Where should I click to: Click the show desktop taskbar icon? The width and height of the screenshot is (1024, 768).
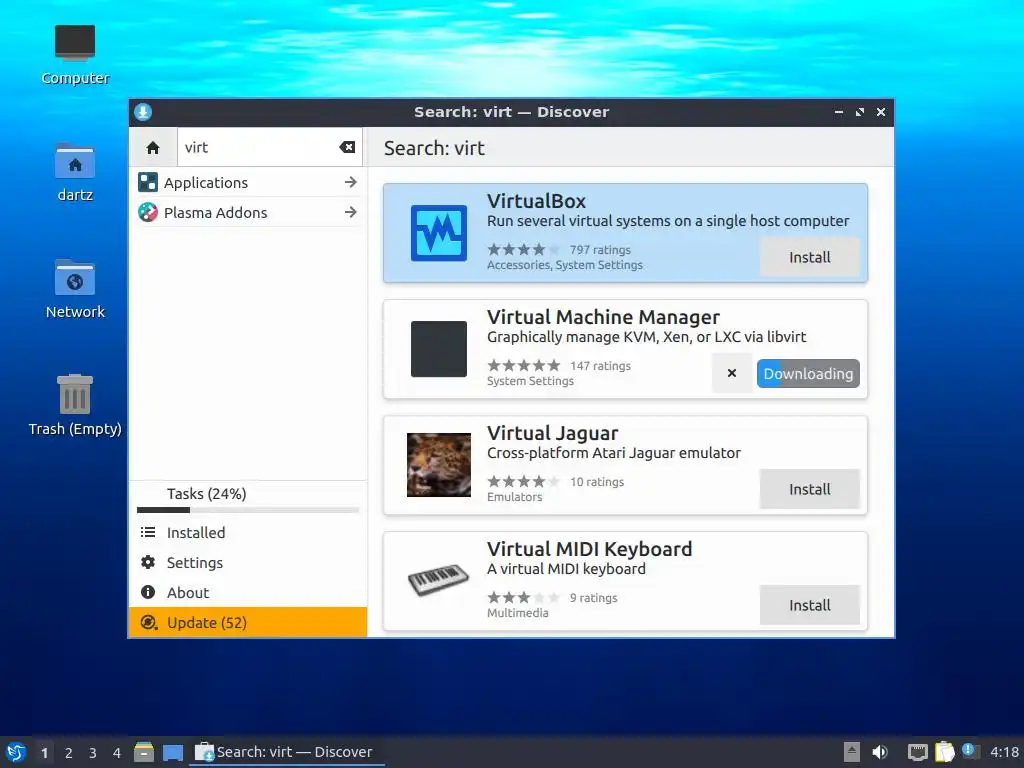(x=173, y=753)
